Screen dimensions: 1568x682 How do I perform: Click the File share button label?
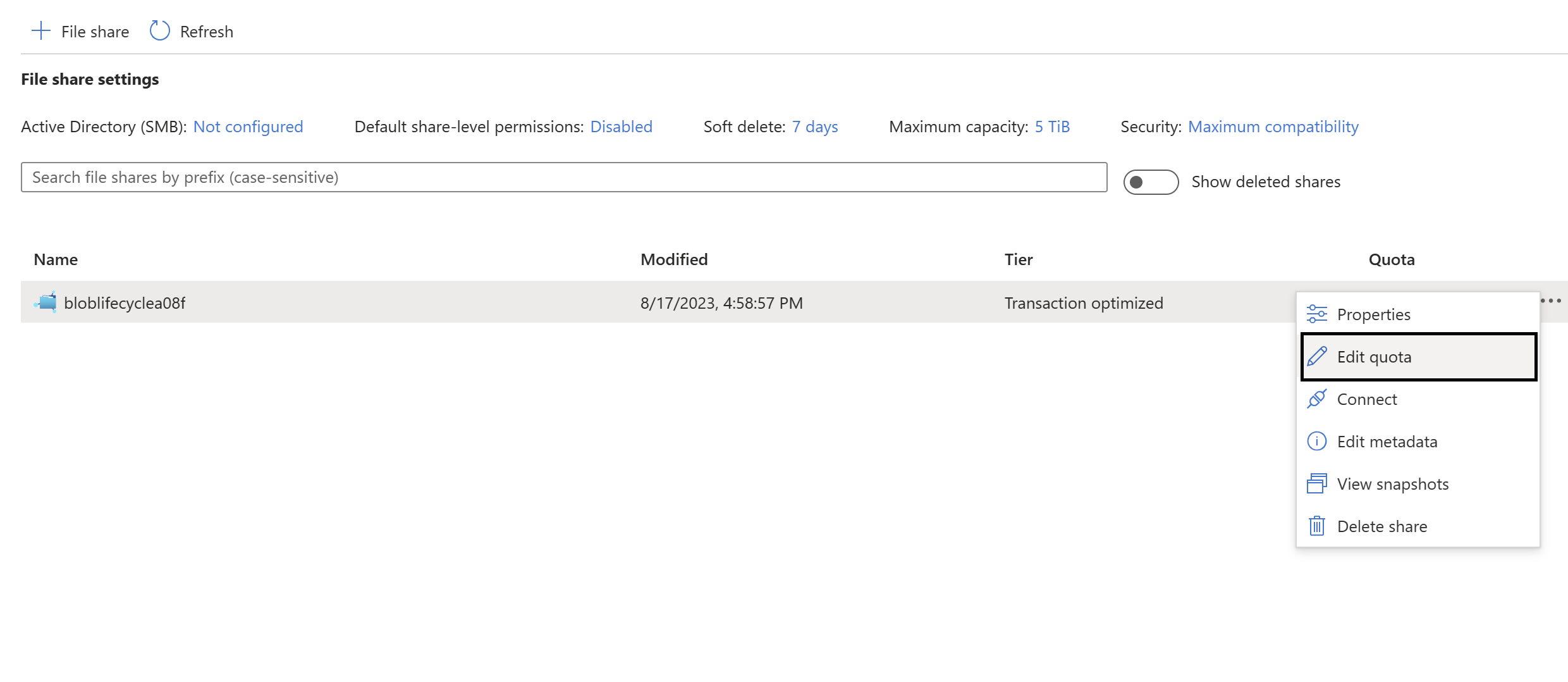coord(95,32)
